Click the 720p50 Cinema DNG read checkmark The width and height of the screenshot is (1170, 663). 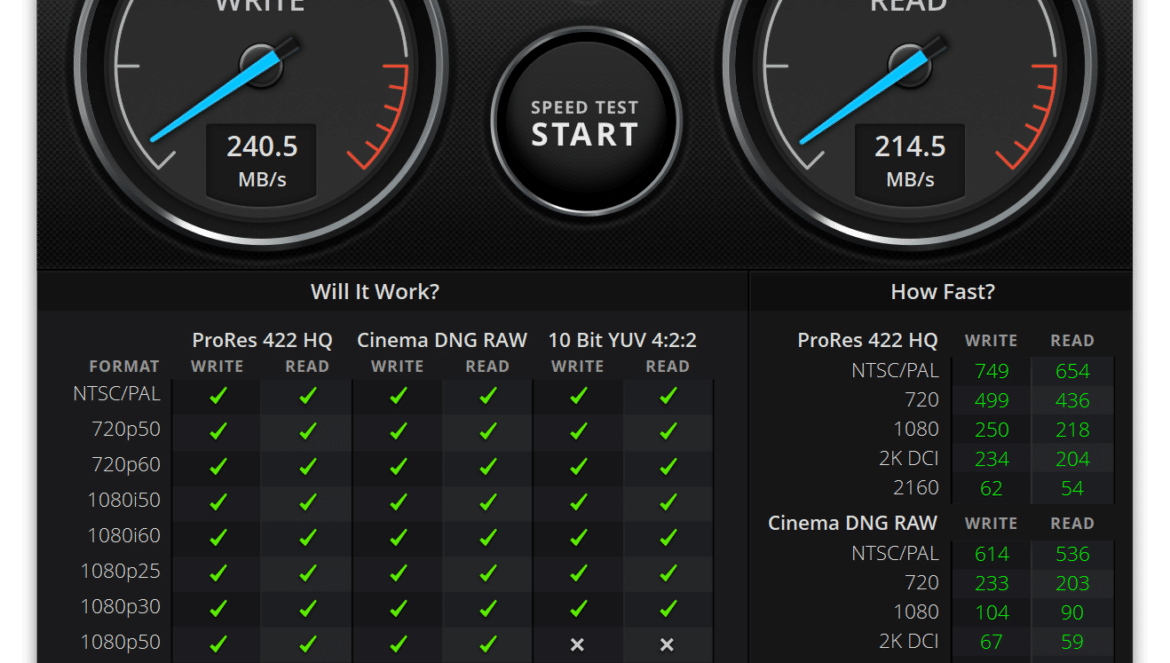click(488, 430)
